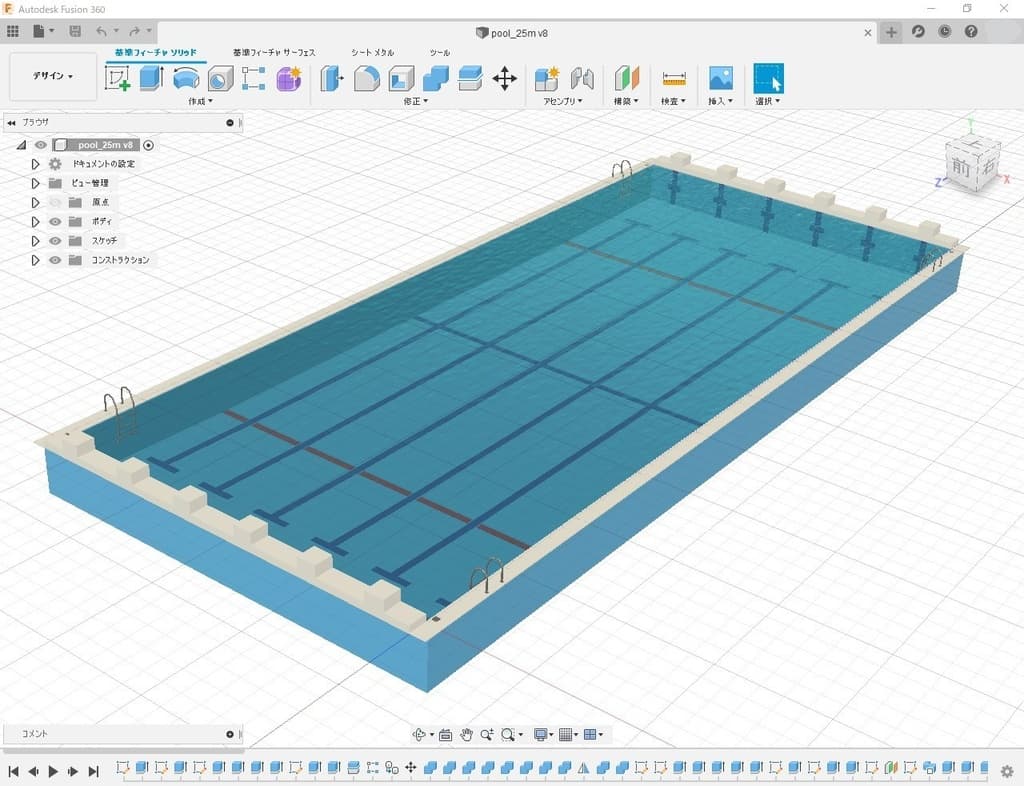
Task: Click the Extrude tool icon
Action: [x=151, y=78]
